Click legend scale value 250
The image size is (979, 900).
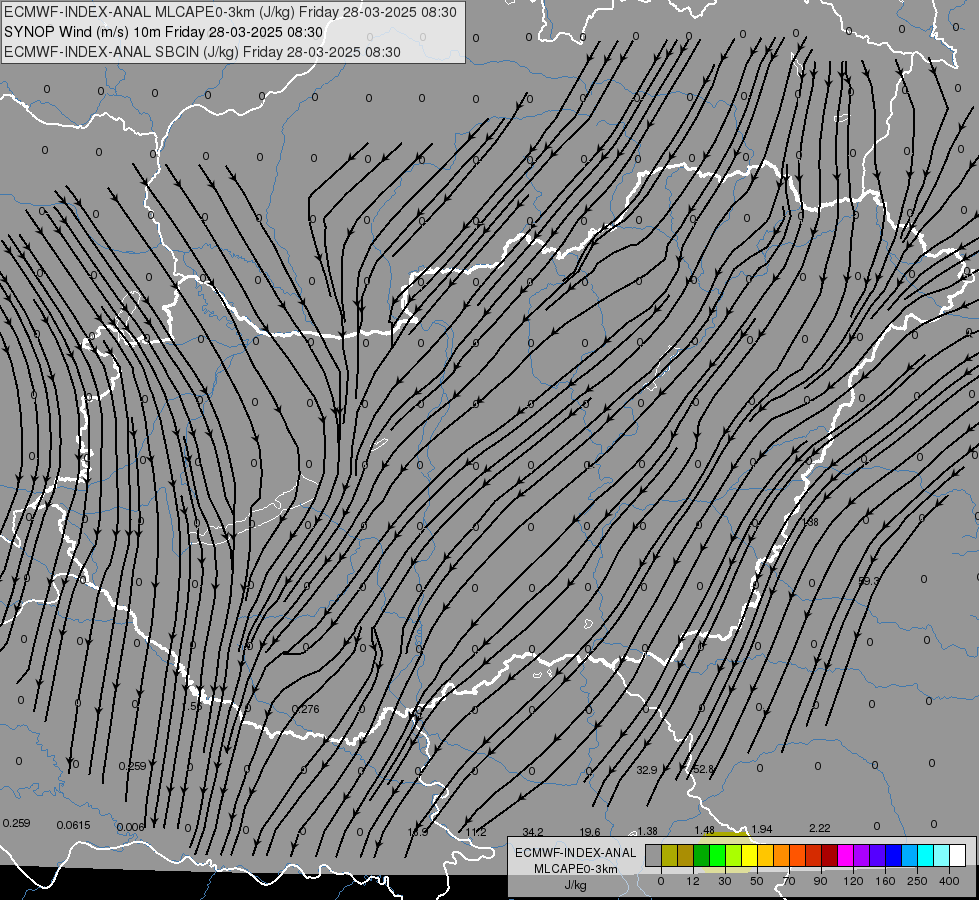coord(917,881)
